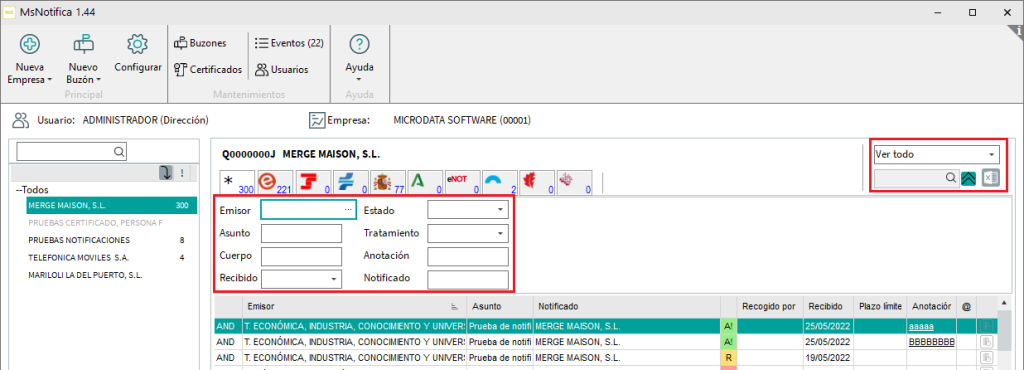
Task: Click the curved-arrow sort icon above company list
Action: click(x=165, y=172)
